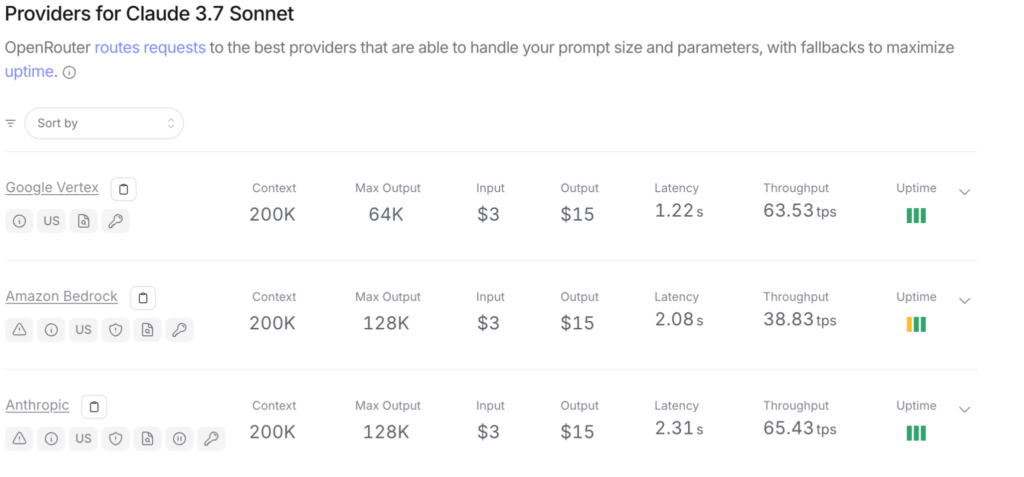
Task: Open the uptime link
Action: [x=29, y=72]
